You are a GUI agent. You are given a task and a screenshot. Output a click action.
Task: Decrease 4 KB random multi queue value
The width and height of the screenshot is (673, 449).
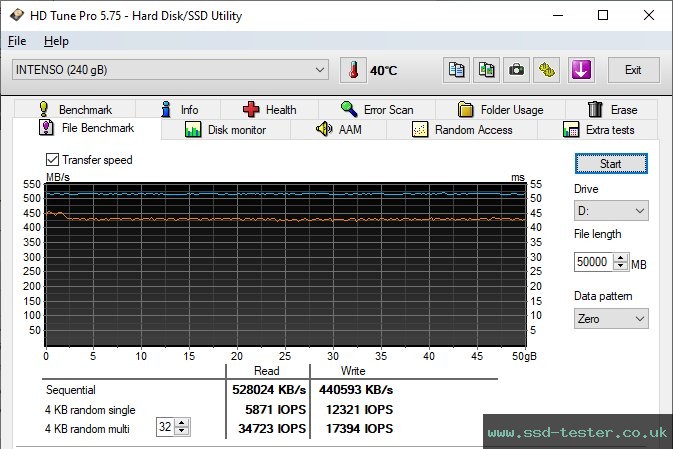click(182, 431)
